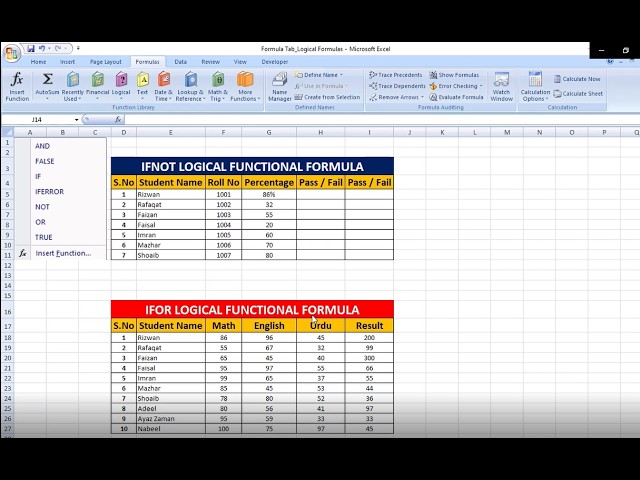Click Evaluate Formula

point(456,97)
